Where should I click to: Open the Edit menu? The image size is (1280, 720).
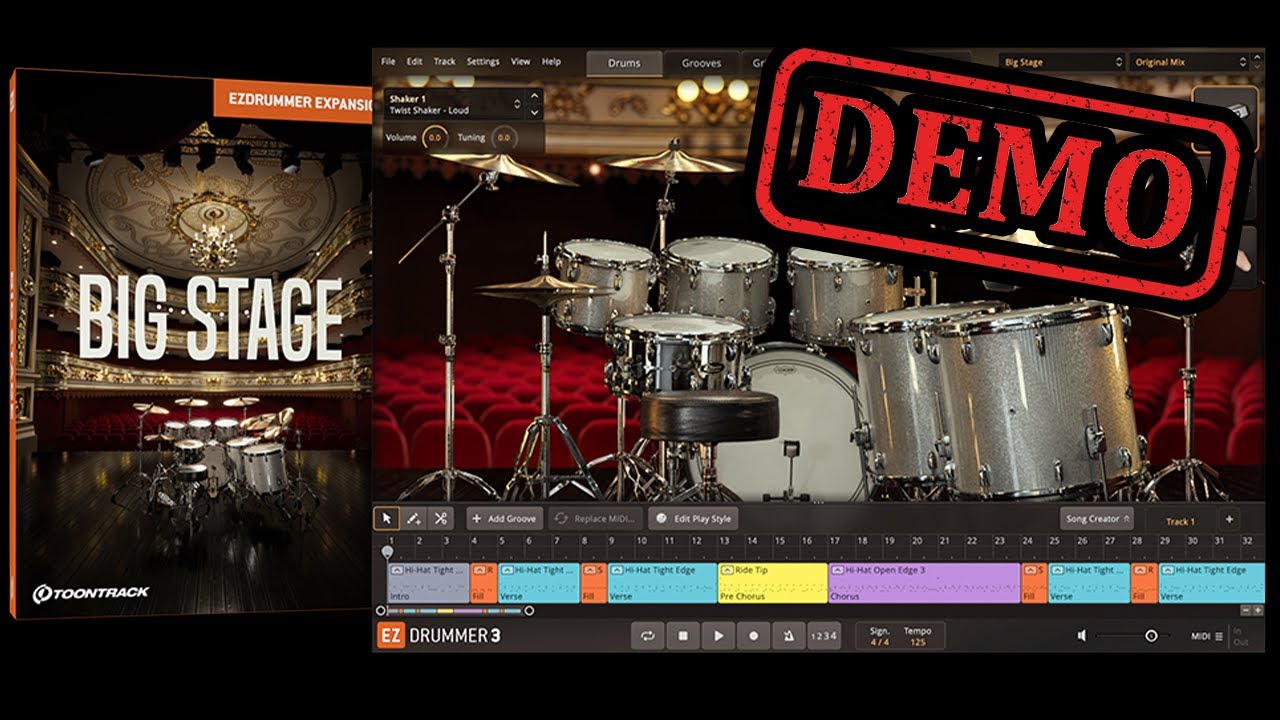pyautogui.click(x=414, y=62)
